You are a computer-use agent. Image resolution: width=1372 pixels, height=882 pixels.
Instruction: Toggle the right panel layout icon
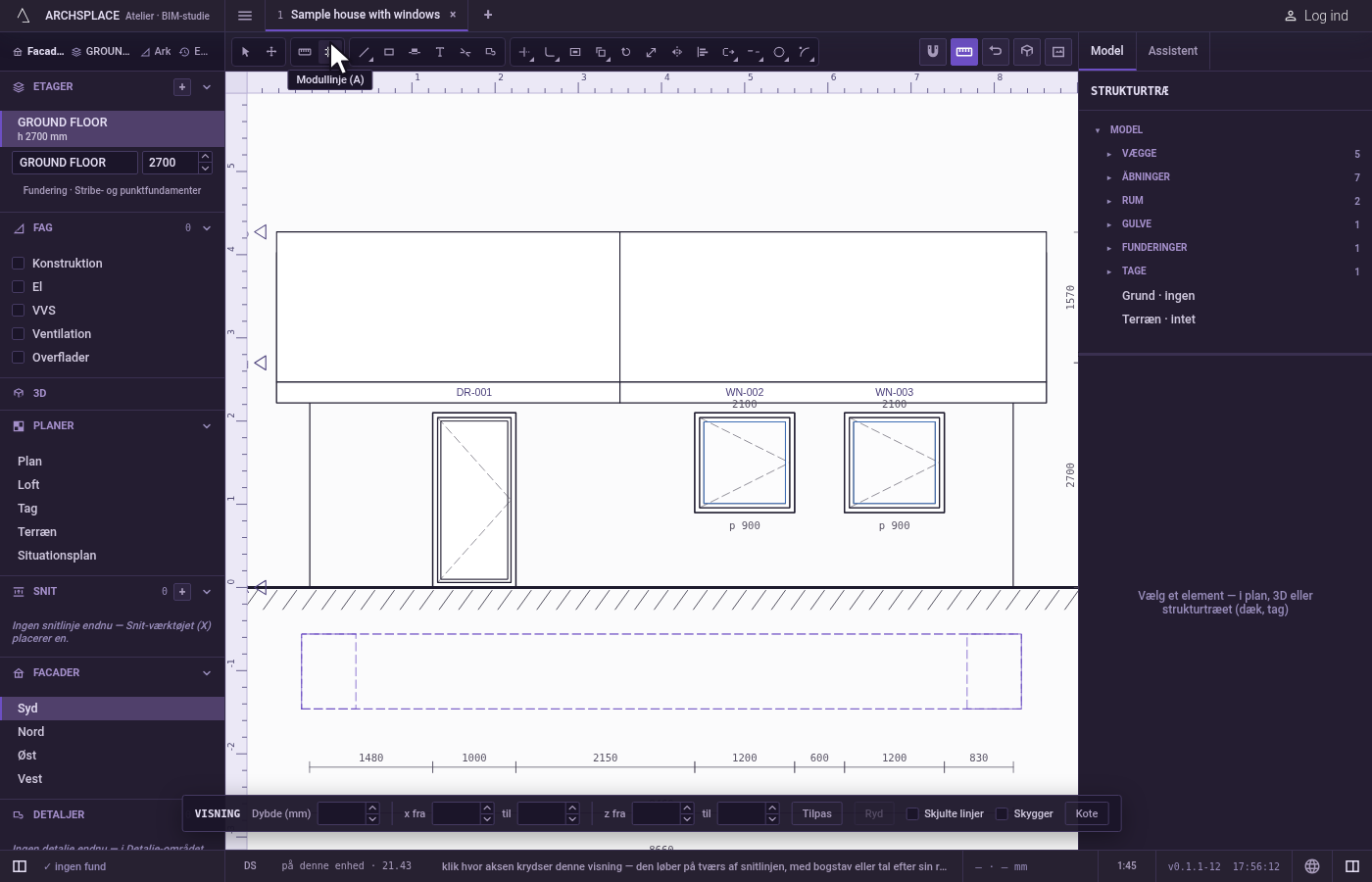pyautogui.click(x=1352, y=866)
